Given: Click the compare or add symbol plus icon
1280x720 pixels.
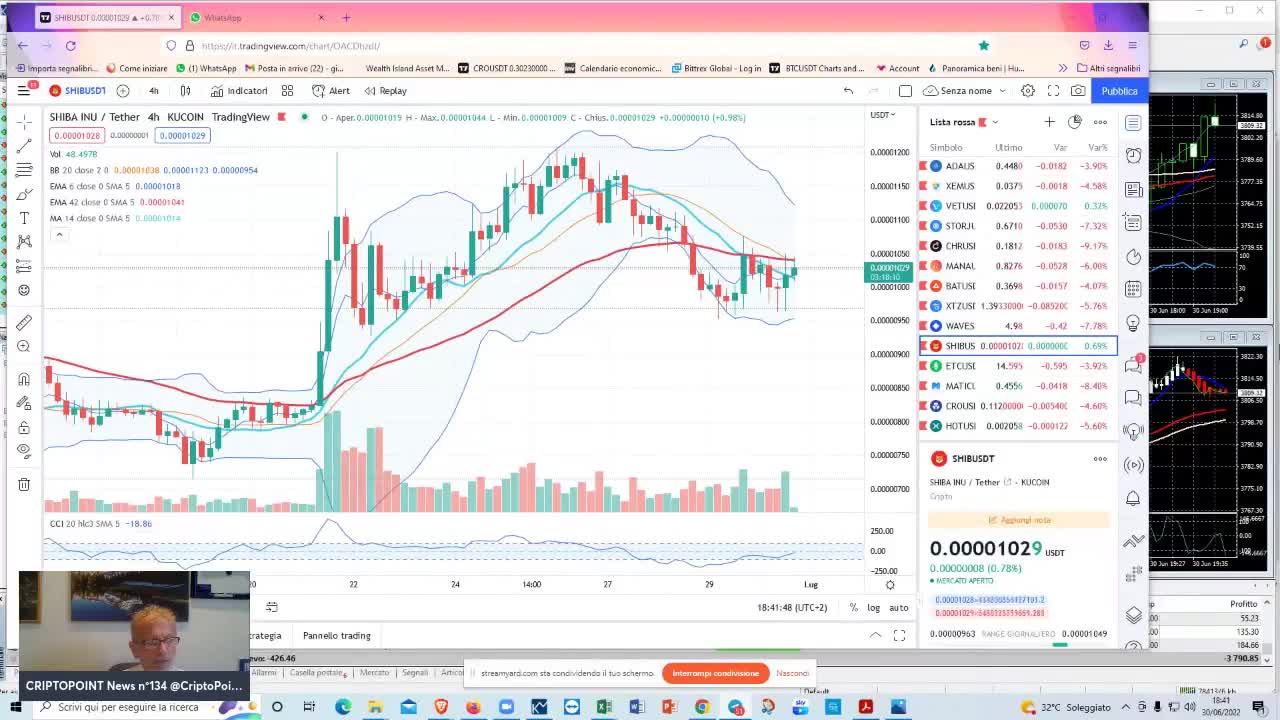Looking at the screenshot, I should click(x=123, y=91).
